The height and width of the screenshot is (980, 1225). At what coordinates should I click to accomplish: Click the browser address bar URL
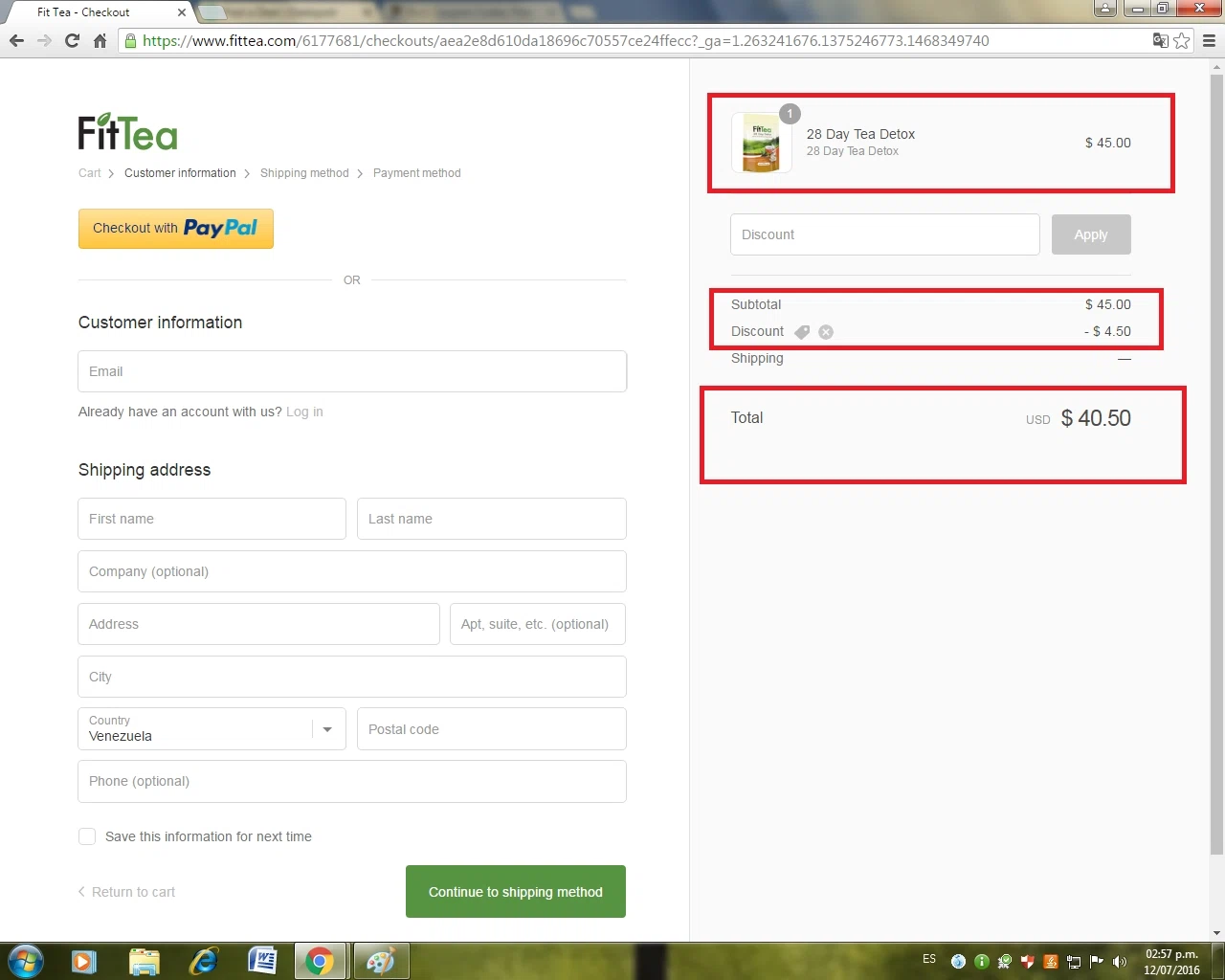point(566,40)
